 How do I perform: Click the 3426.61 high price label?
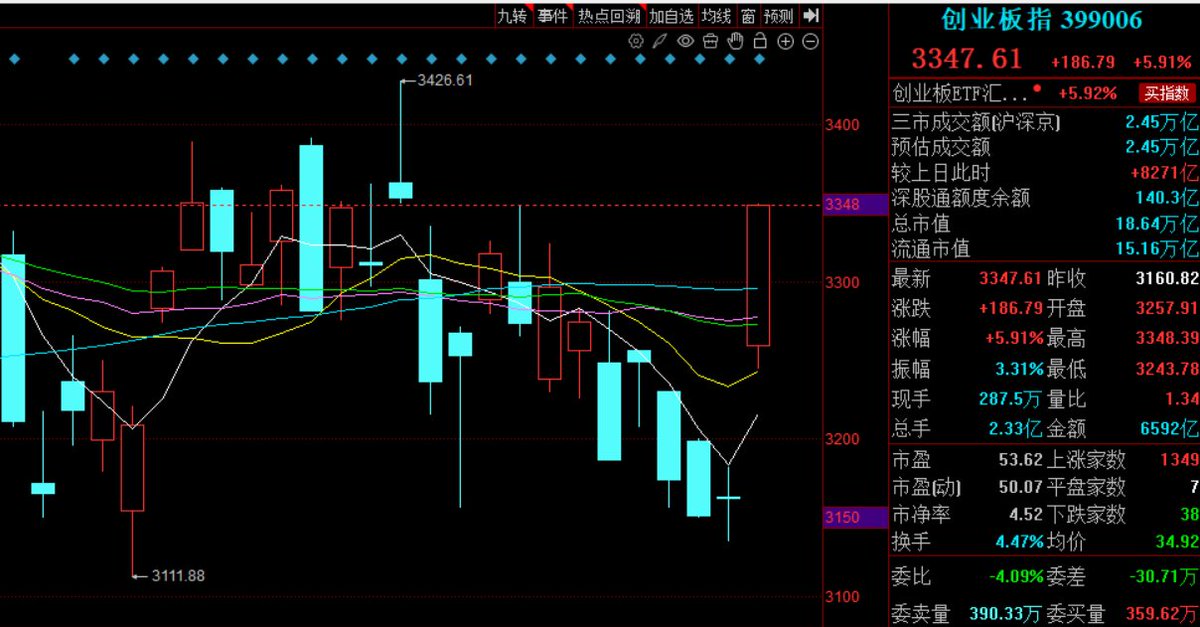coord(444,80)
